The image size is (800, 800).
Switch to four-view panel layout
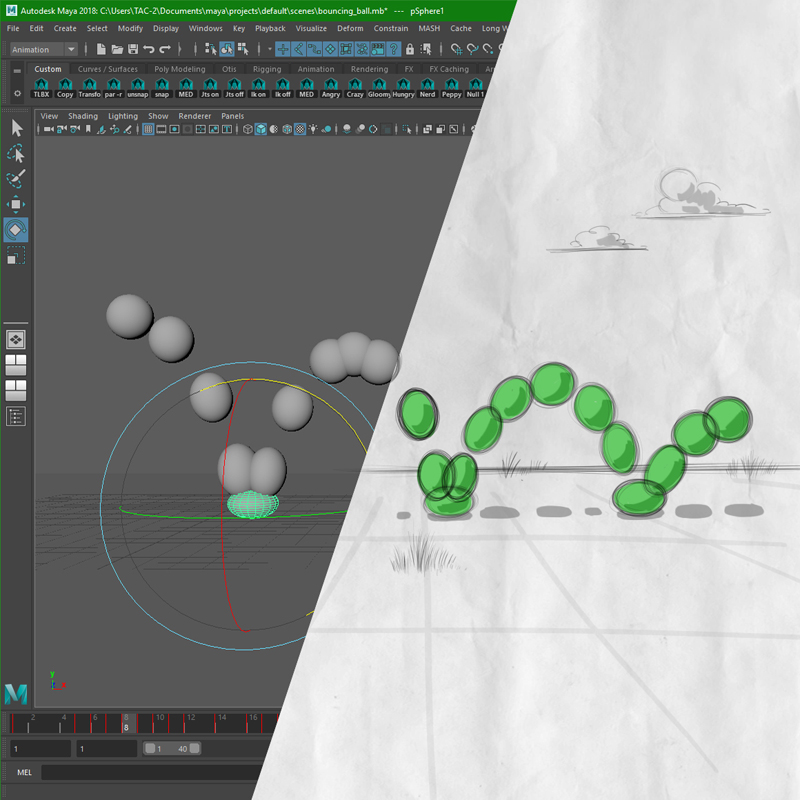16,365
